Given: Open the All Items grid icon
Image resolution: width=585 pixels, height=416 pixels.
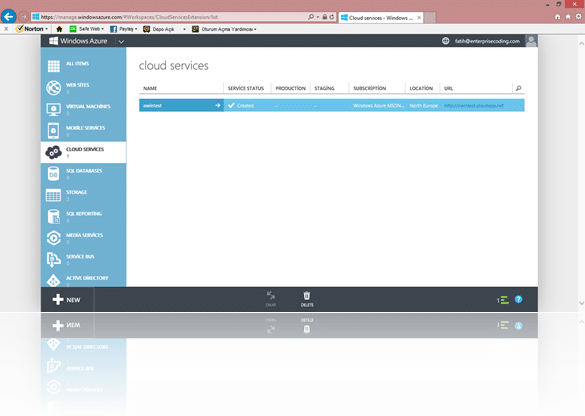Looking at the screenshot, I should pyautogui.click(x=53, y=66).
